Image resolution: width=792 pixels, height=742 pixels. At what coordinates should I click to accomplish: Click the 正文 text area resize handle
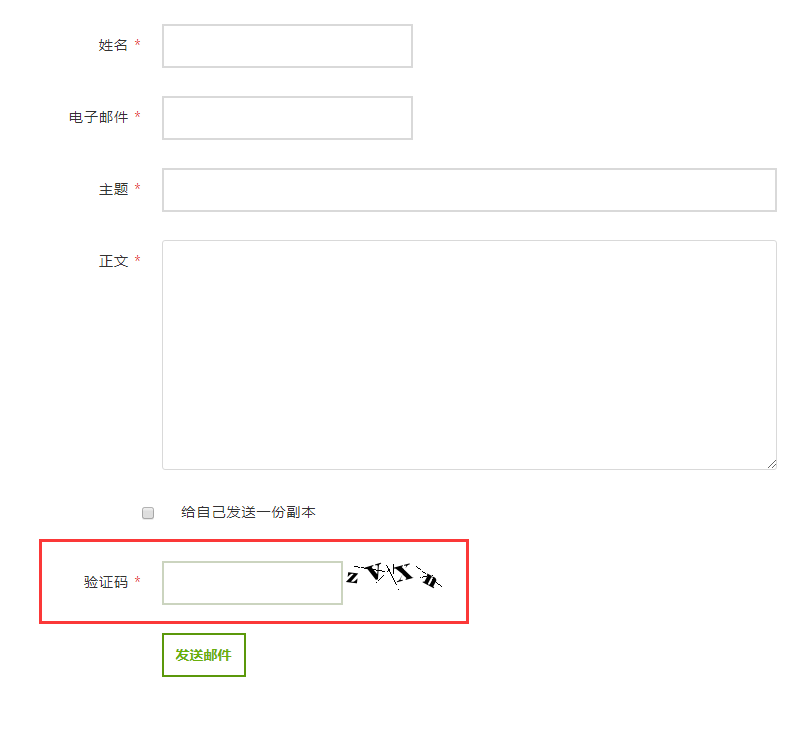coord(771,463)
